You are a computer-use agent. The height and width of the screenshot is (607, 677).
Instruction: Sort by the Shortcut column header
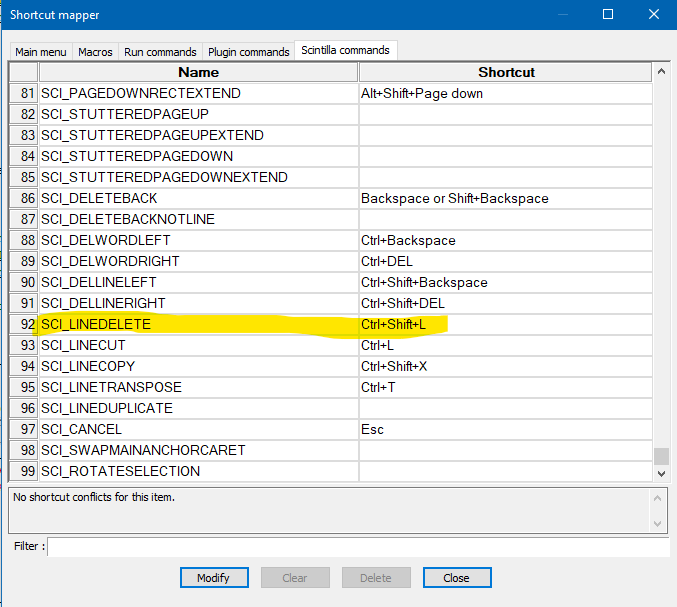pyautogui.click(x=506, y=72)
